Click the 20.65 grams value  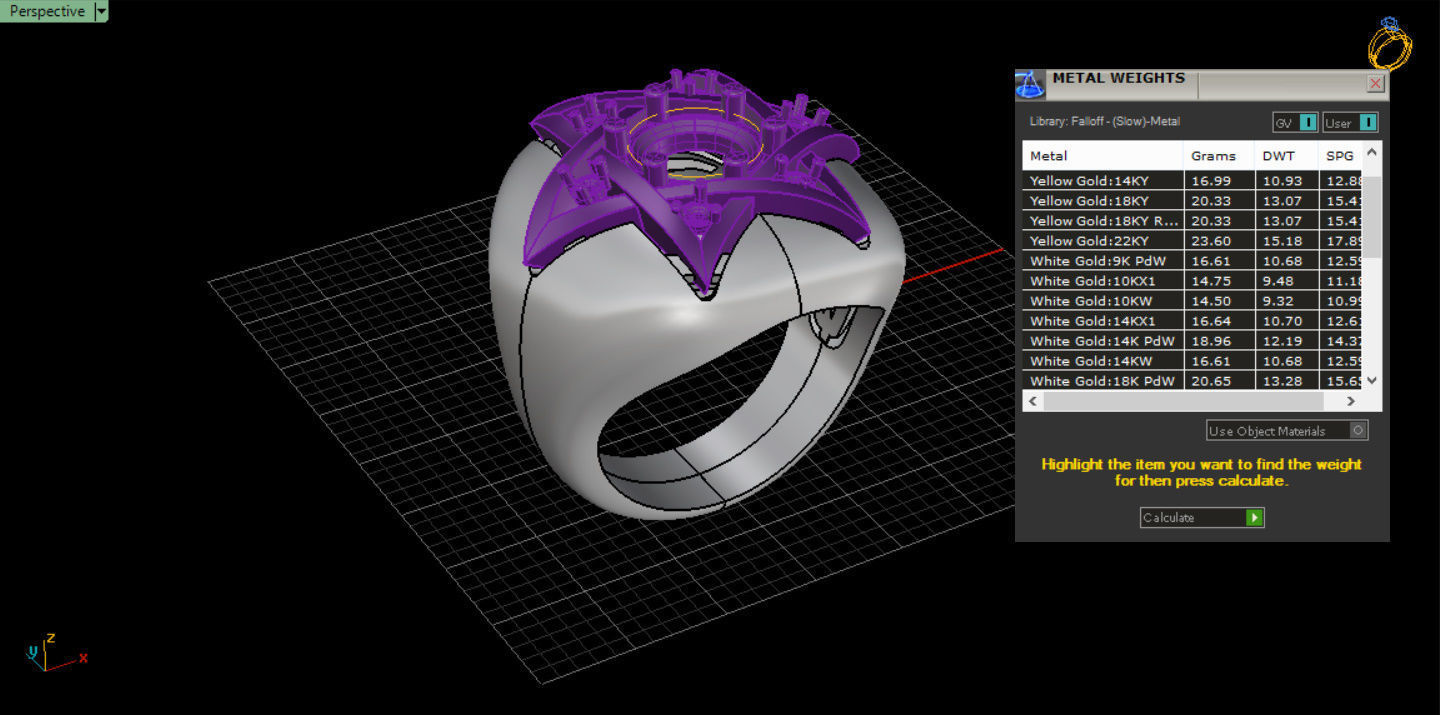pos(1210,381)
